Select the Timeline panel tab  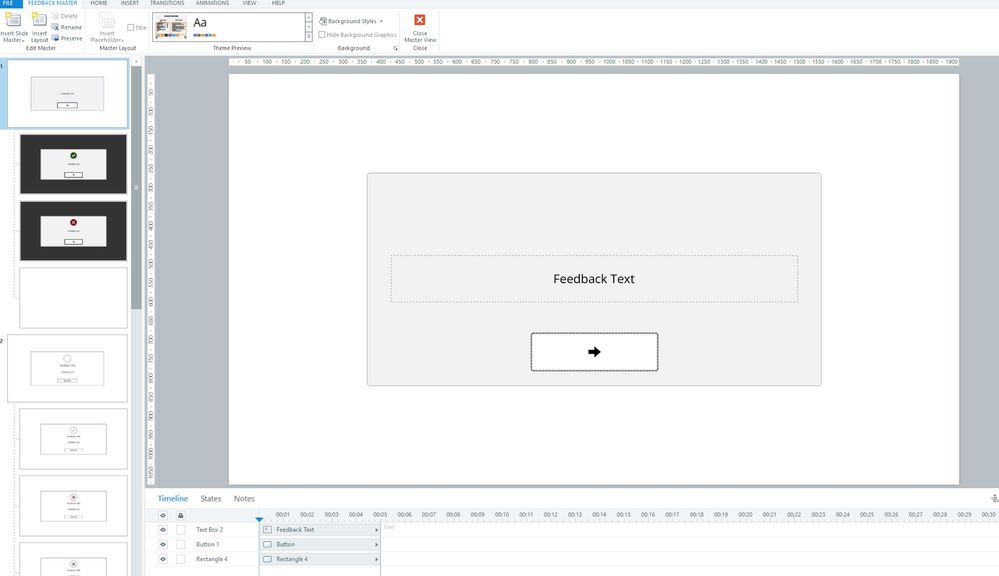pyautogui.click(x=173, y=499)
